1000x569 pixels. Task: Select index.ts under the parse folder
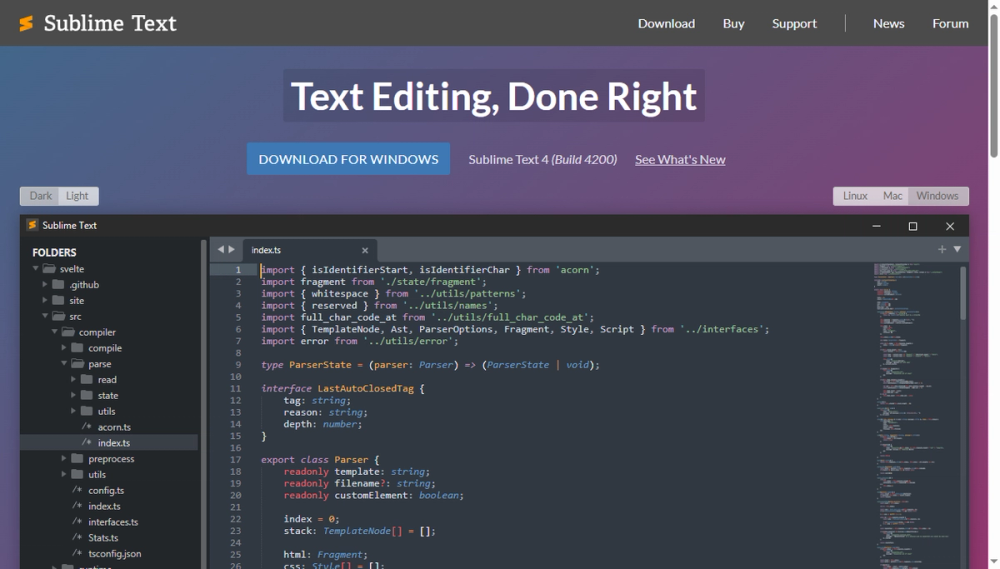109,443
